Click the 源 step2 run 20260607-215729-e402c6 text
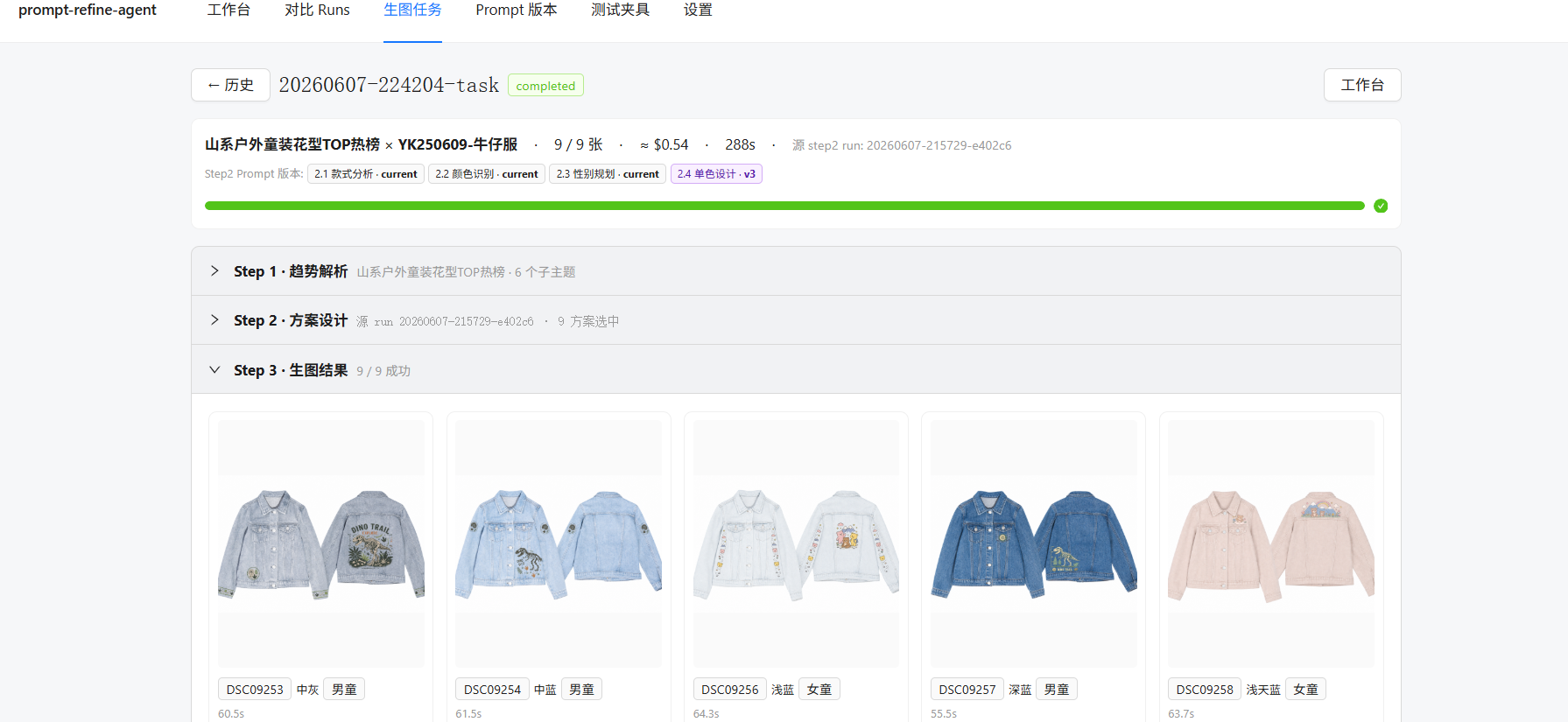Image resolution: width=1568 pixels, height=722 pixels. point(902,145)
